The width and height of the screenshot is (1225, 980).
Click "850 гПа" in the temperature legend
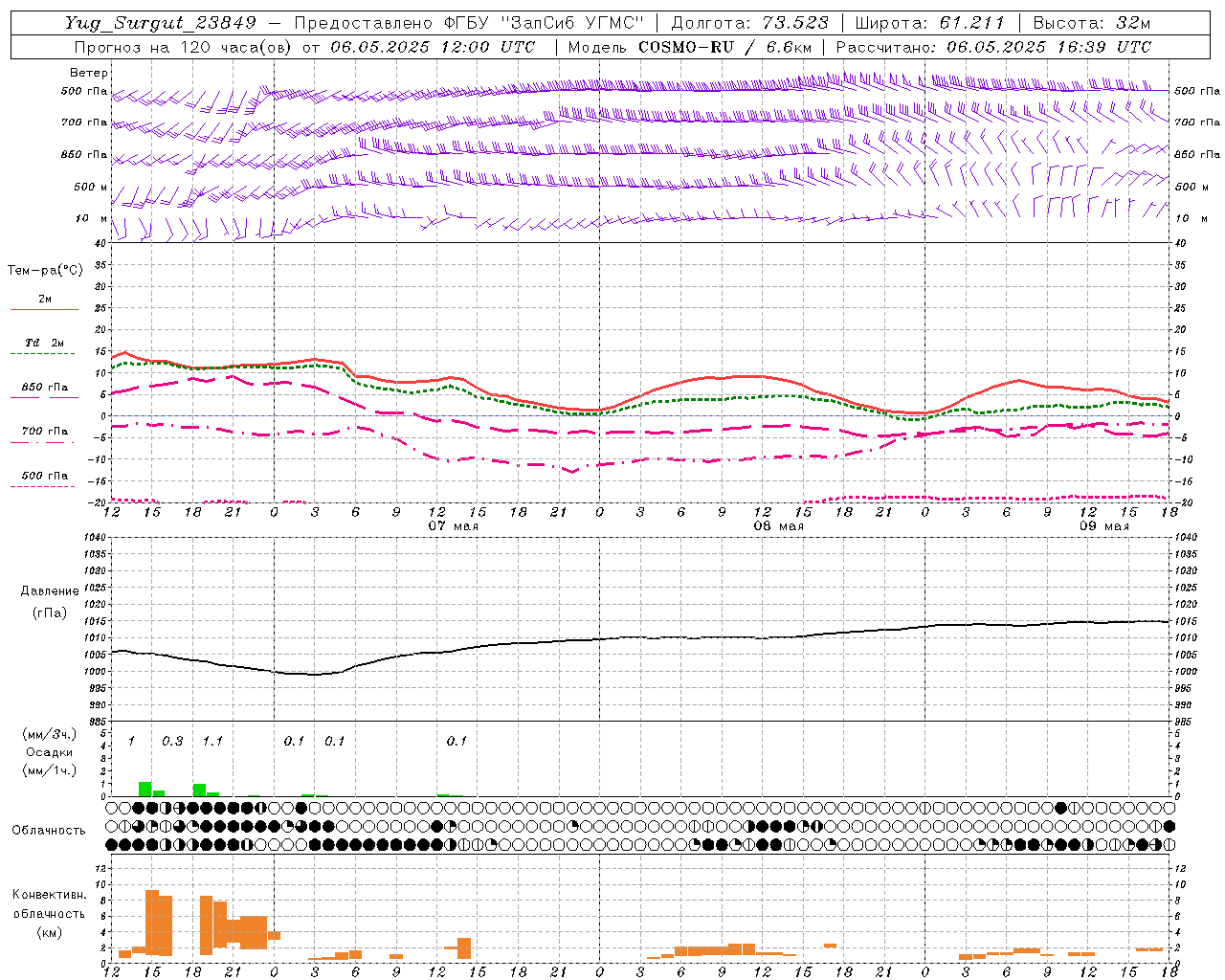coord(45,388)
